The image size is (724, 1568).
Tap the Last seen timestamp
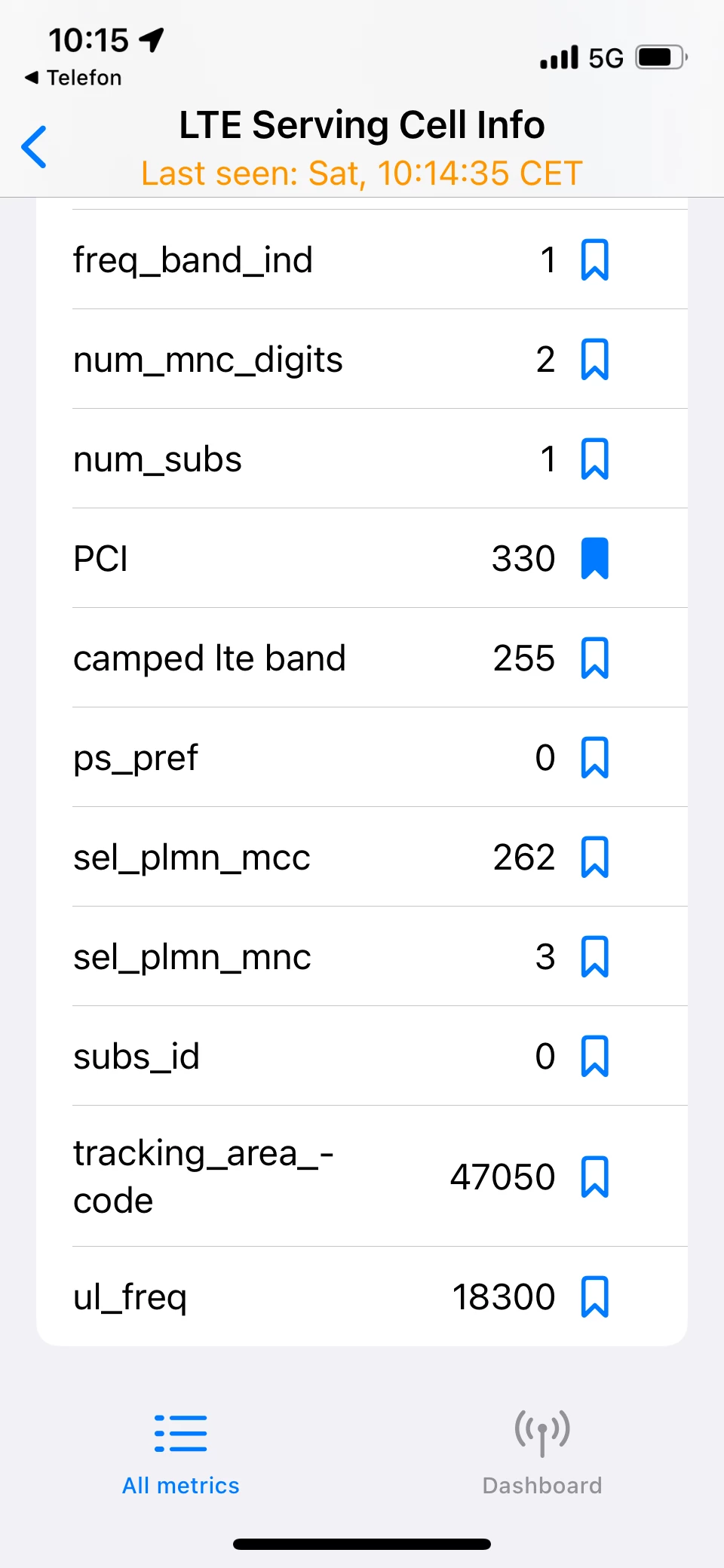click(362, 173)
